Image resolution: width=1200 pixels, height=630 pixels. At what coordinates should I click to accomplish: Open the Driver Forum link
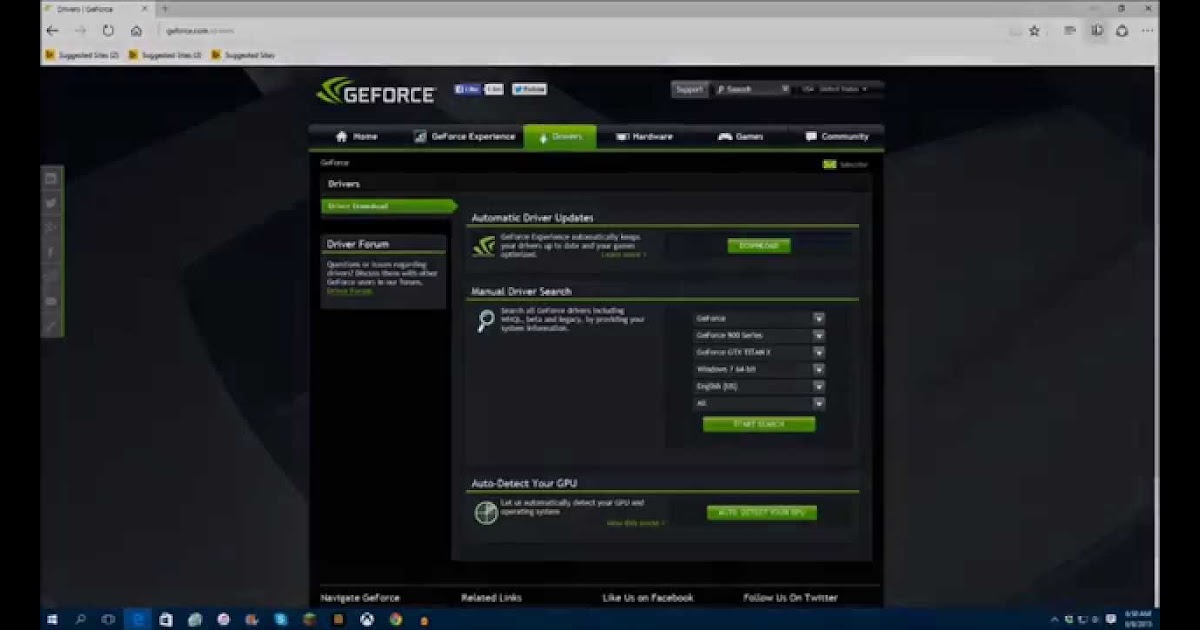tap(349, 290)
